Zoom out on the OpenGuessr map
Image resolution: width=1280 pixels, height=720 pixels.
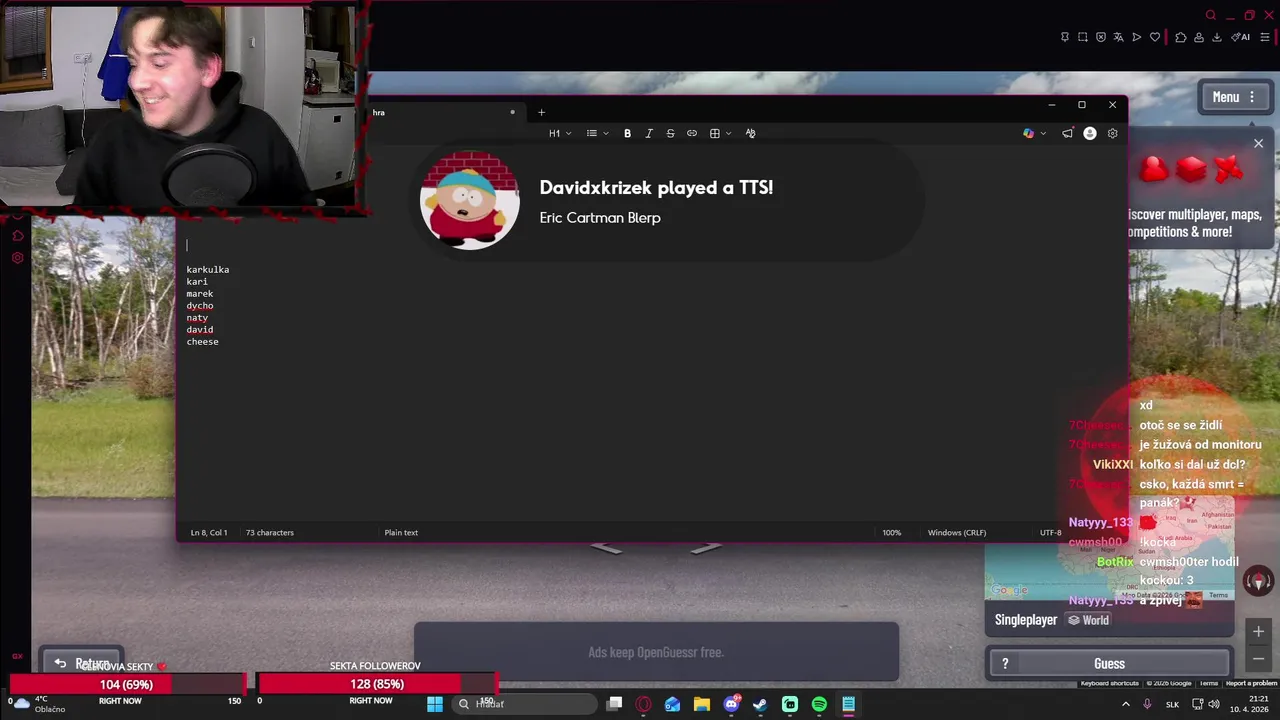[1258, 658]
